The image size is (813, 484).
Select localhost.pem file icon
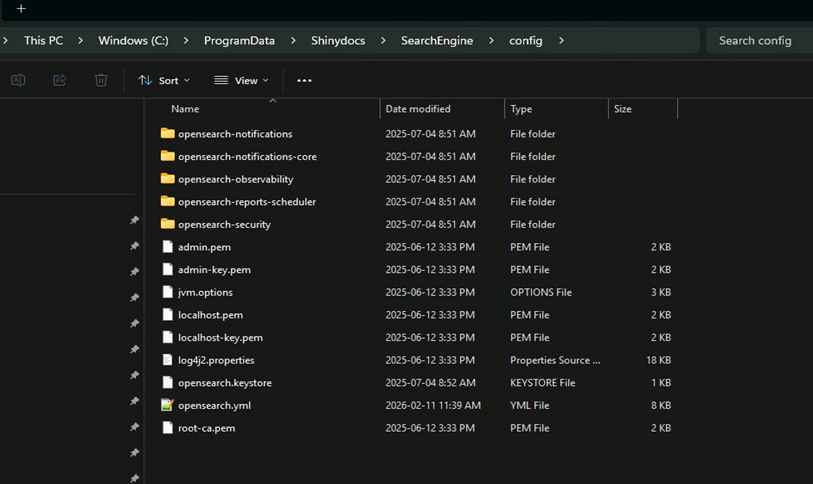167,314
